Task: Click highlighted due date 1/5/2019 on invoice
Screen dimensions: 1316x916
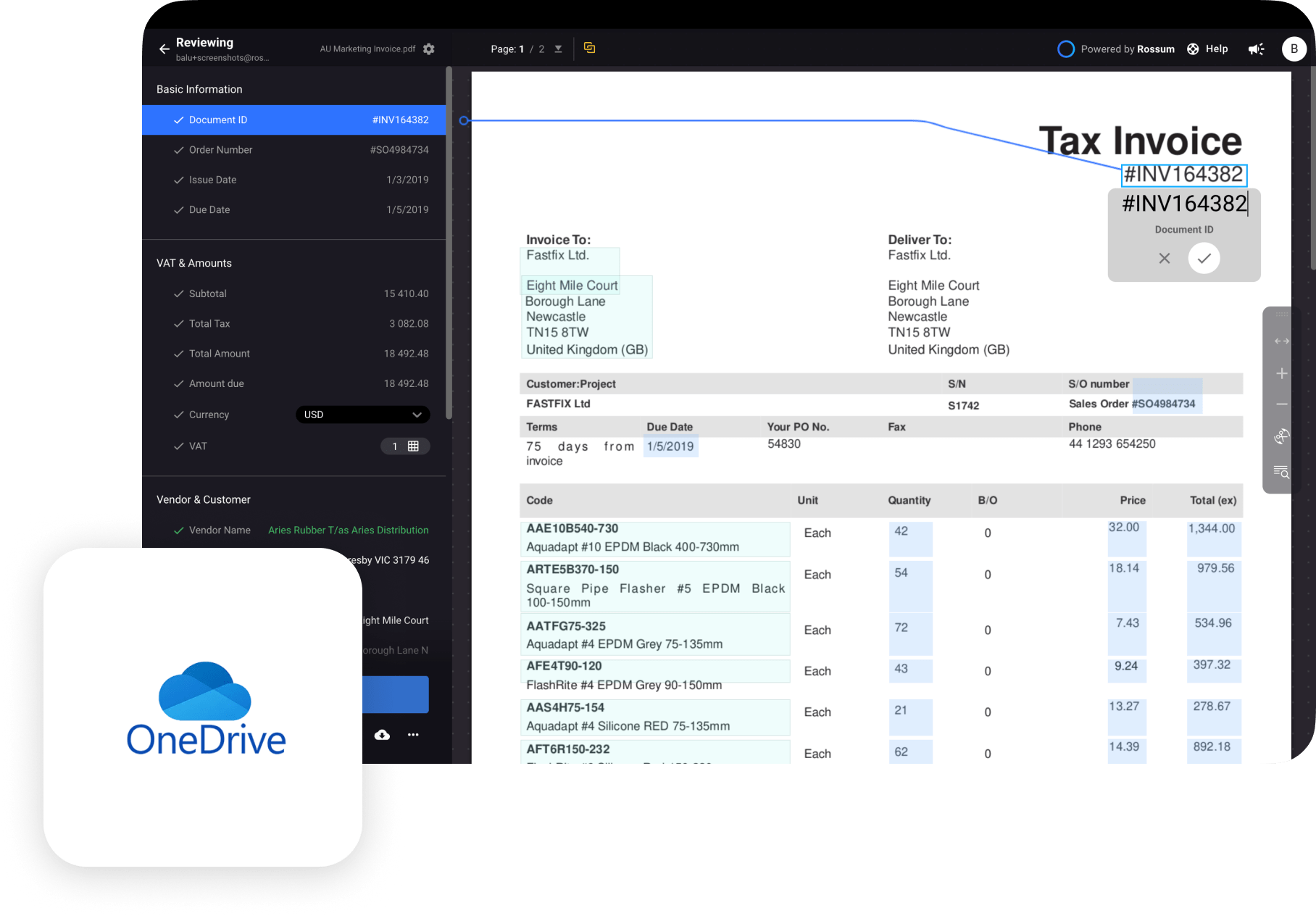Action: point(670,446)
